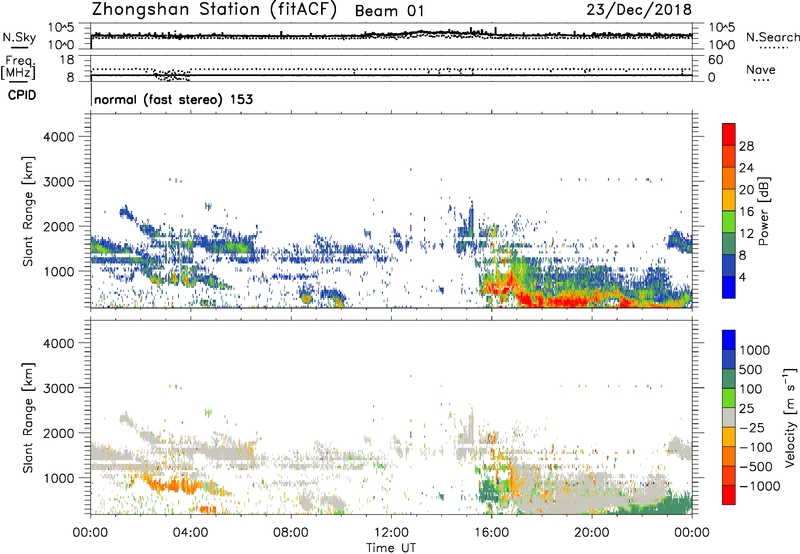Click the 'Power [dB]' color bar label
800x554 pixels.
click(764, 211)
